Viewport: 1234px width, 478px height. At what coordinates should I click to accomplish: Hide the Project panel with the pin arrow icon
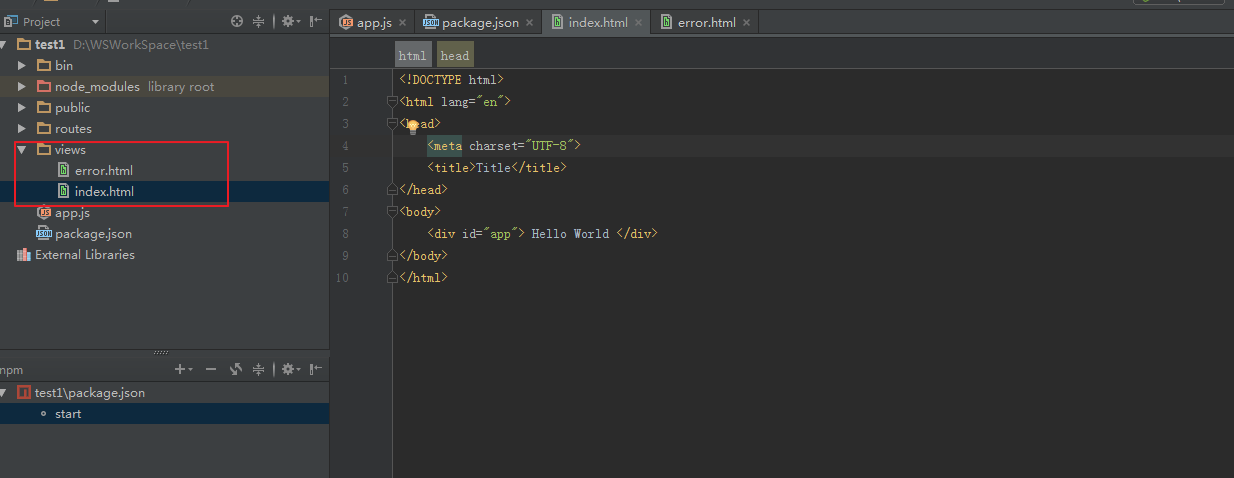tap(316, 21)
